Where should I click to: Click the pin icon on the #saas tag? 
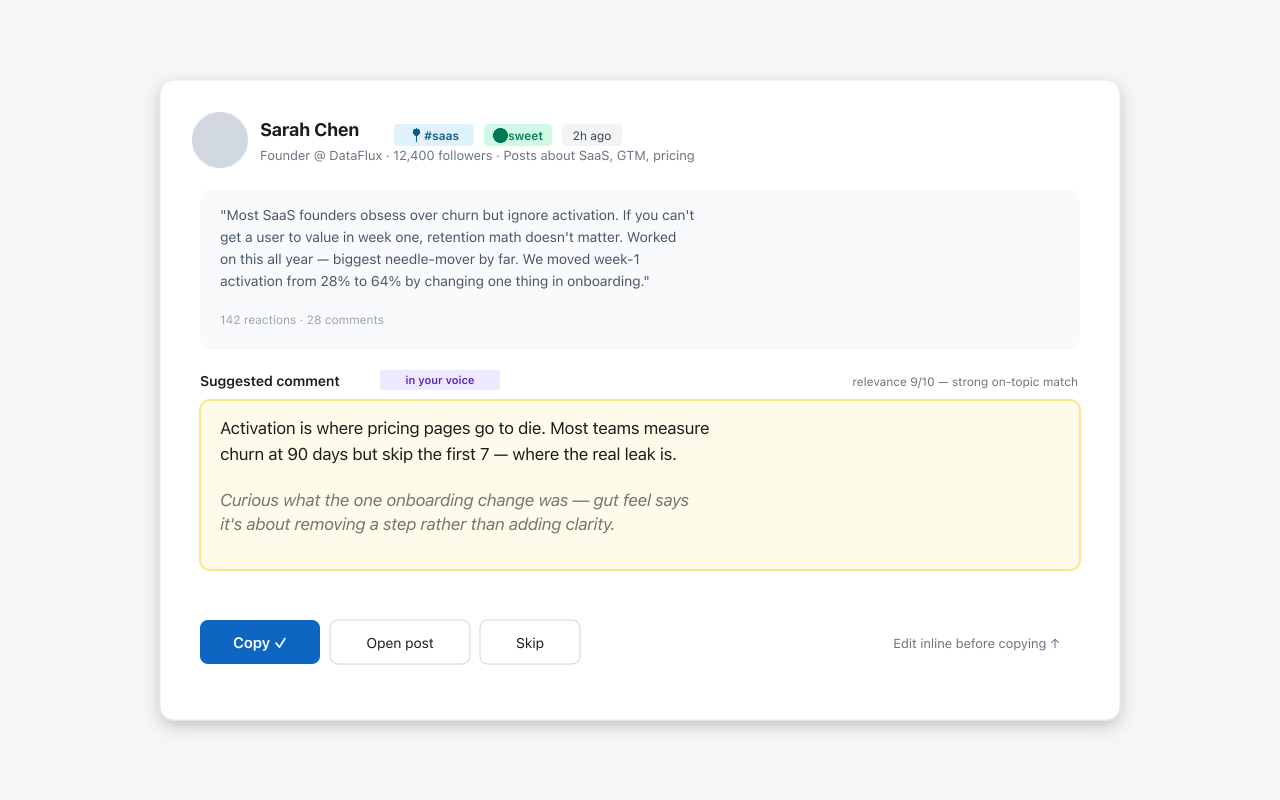coord(414,135)
